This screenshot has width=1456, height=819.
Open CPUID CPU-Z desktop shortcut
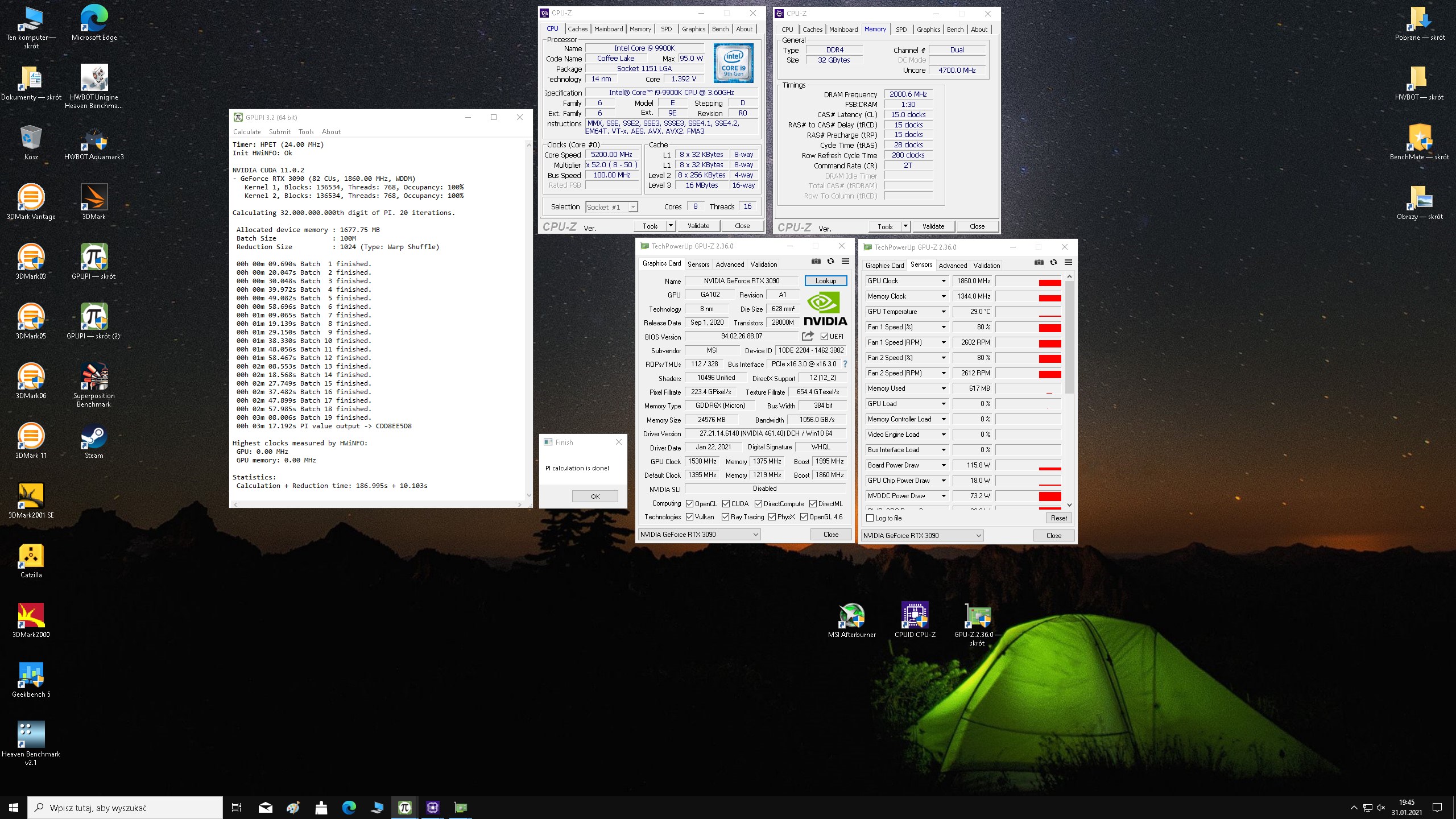[x=915, y=621]
